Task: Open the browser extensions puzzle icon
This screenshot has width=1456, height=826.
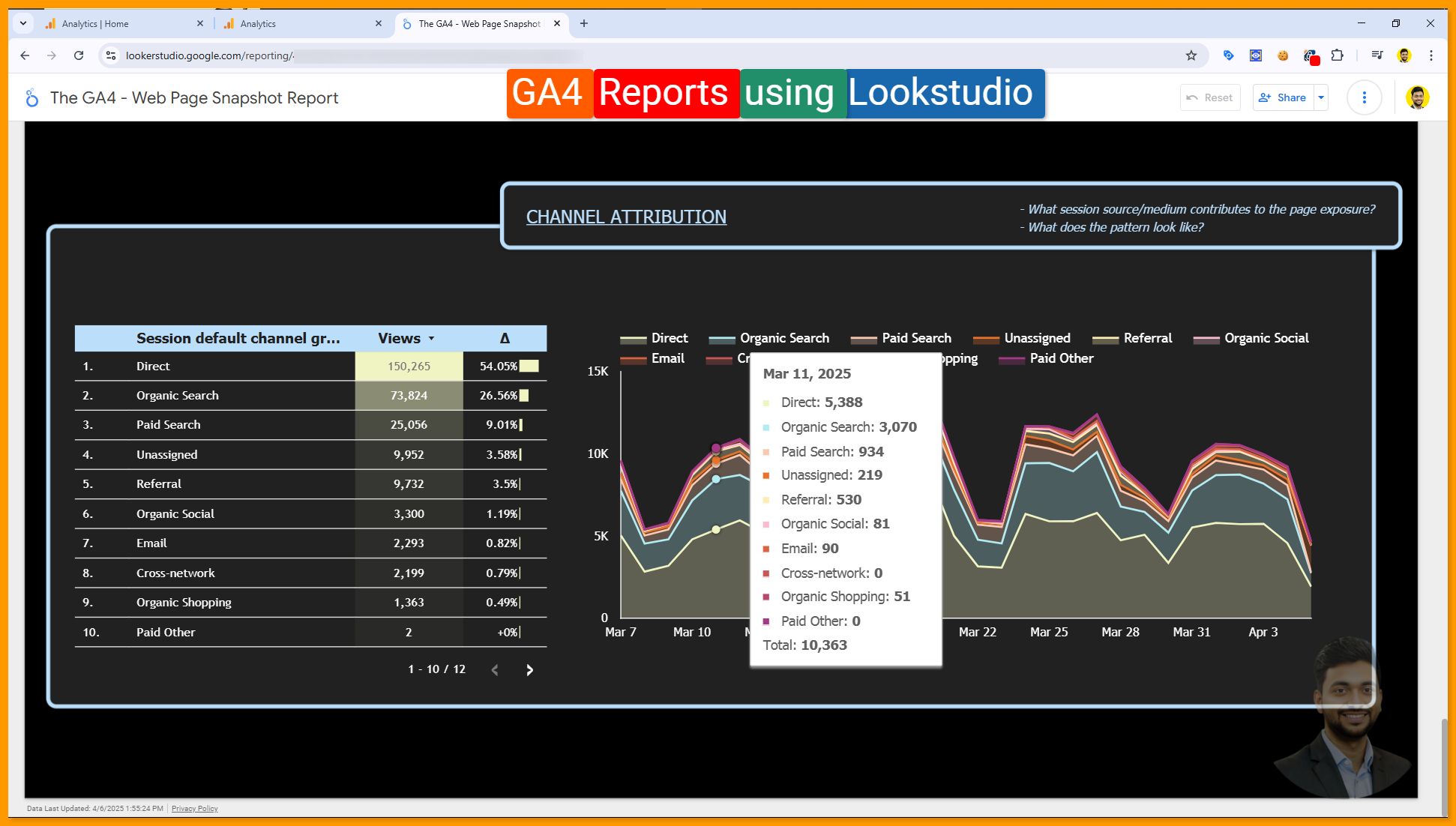Action: click(x=1337, y=55)
